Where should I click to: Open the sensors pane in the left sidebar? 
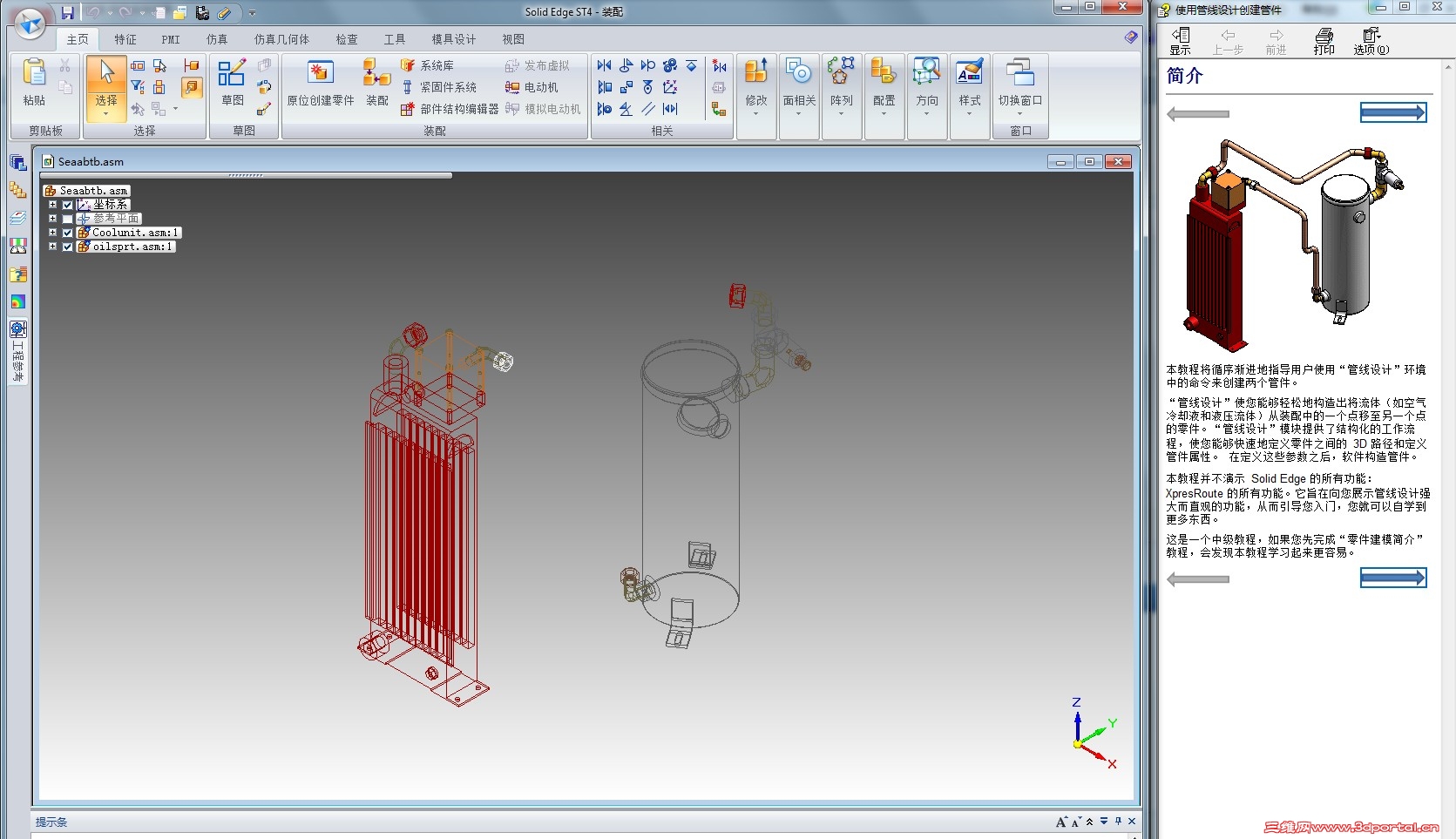click(x=18, y=246)
